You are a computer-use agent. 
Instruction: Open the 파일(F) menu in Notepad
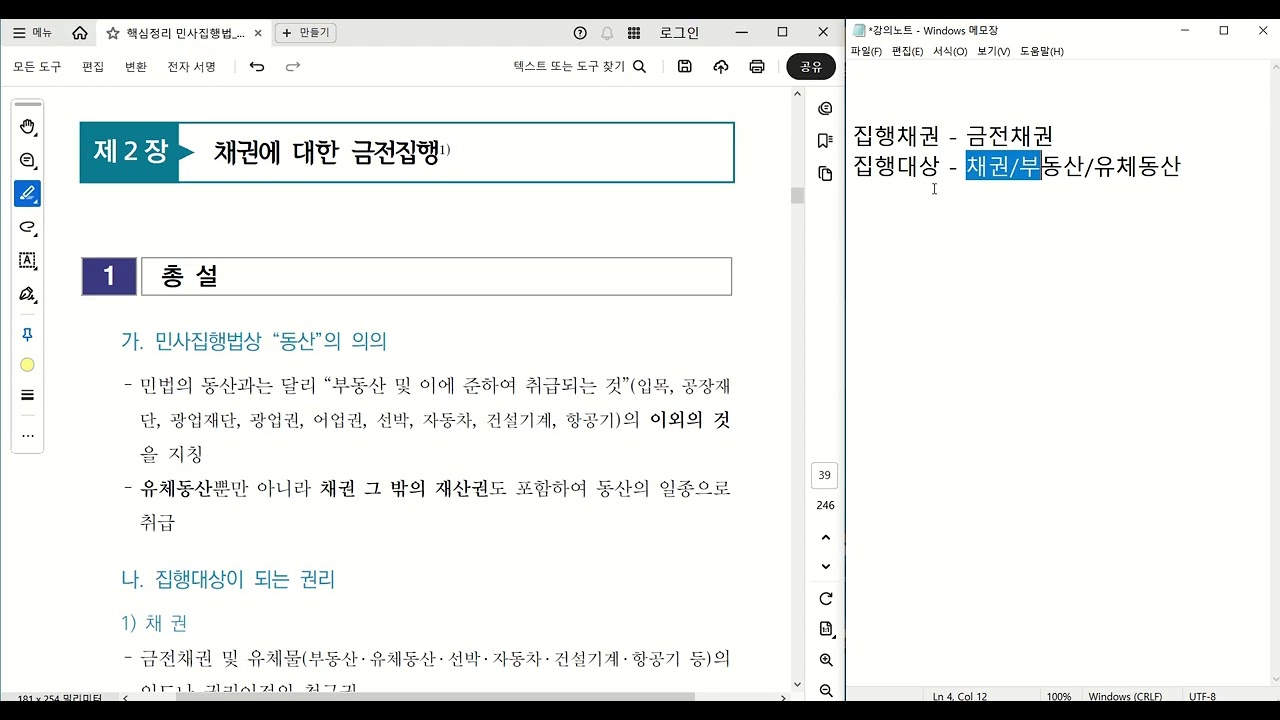pyautogui.click(x=866, y=51)
